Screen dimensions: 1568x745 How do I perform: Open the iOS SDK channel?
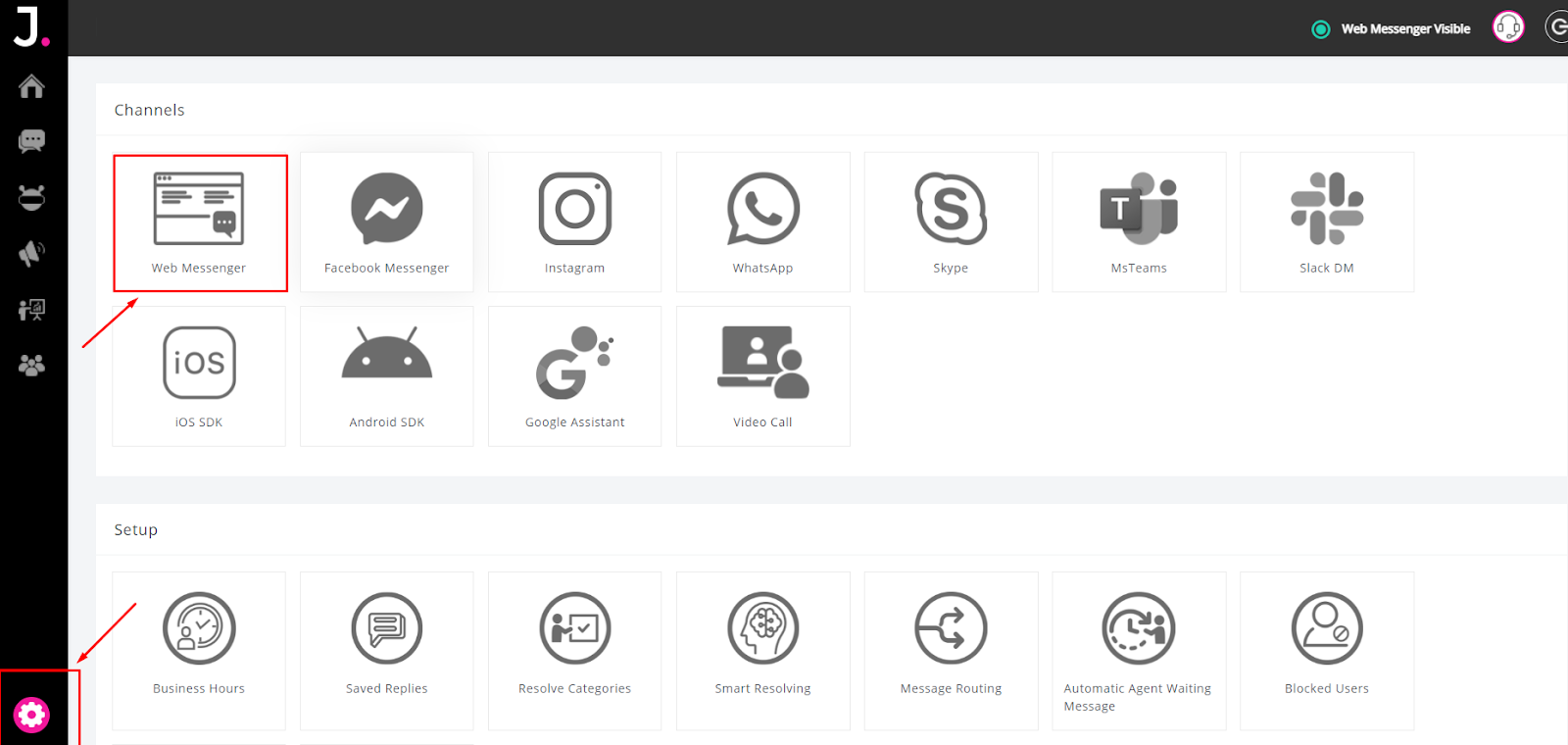[199, 376]
